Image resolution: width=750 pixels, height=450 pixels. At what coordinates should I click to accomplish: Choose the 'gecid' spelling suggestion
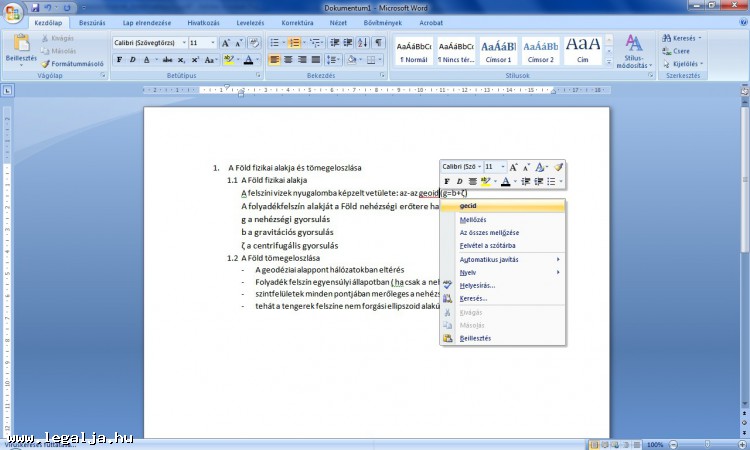468,206
